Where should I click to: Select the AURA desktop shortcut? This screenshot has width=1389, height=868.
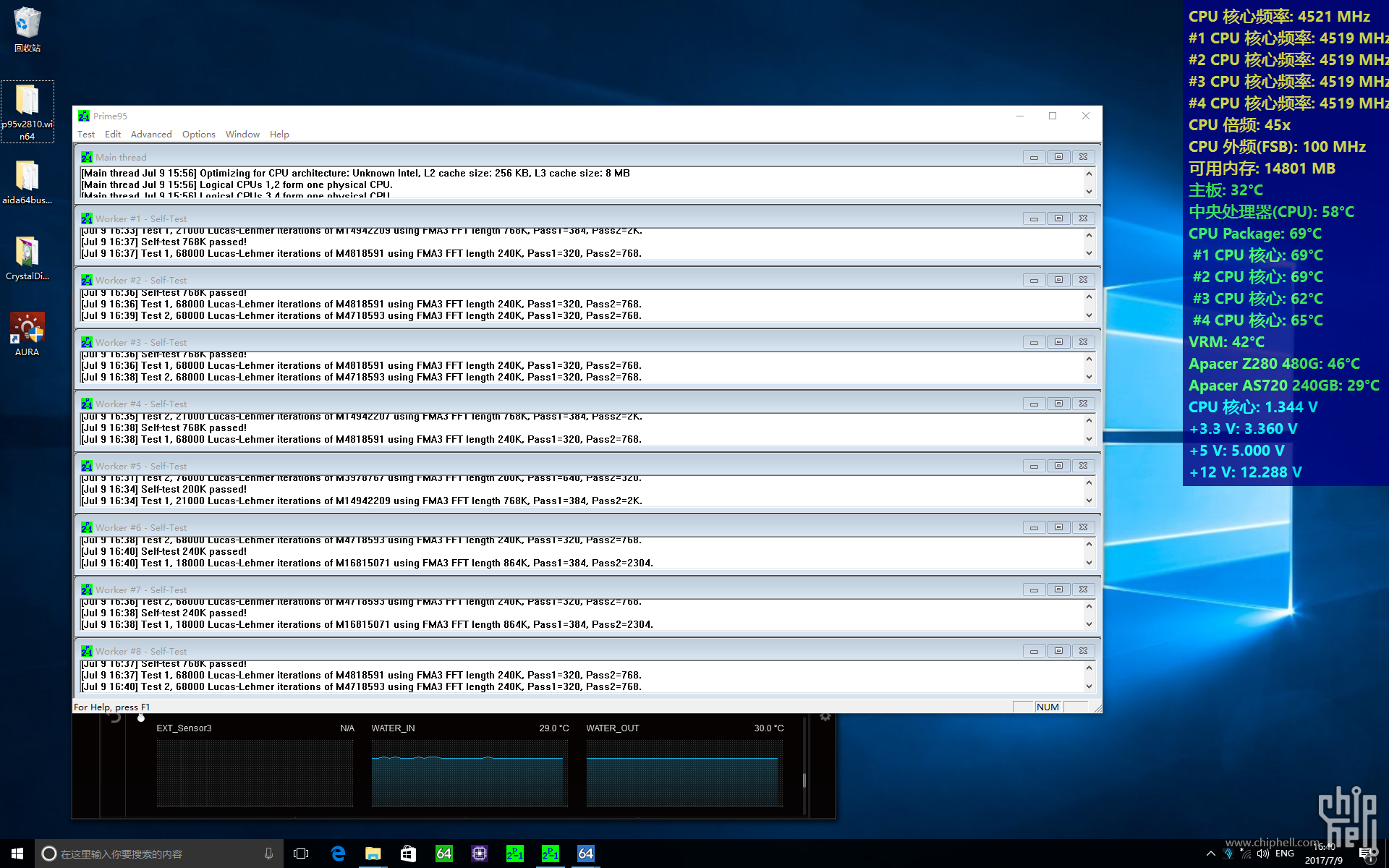point(27,334)
